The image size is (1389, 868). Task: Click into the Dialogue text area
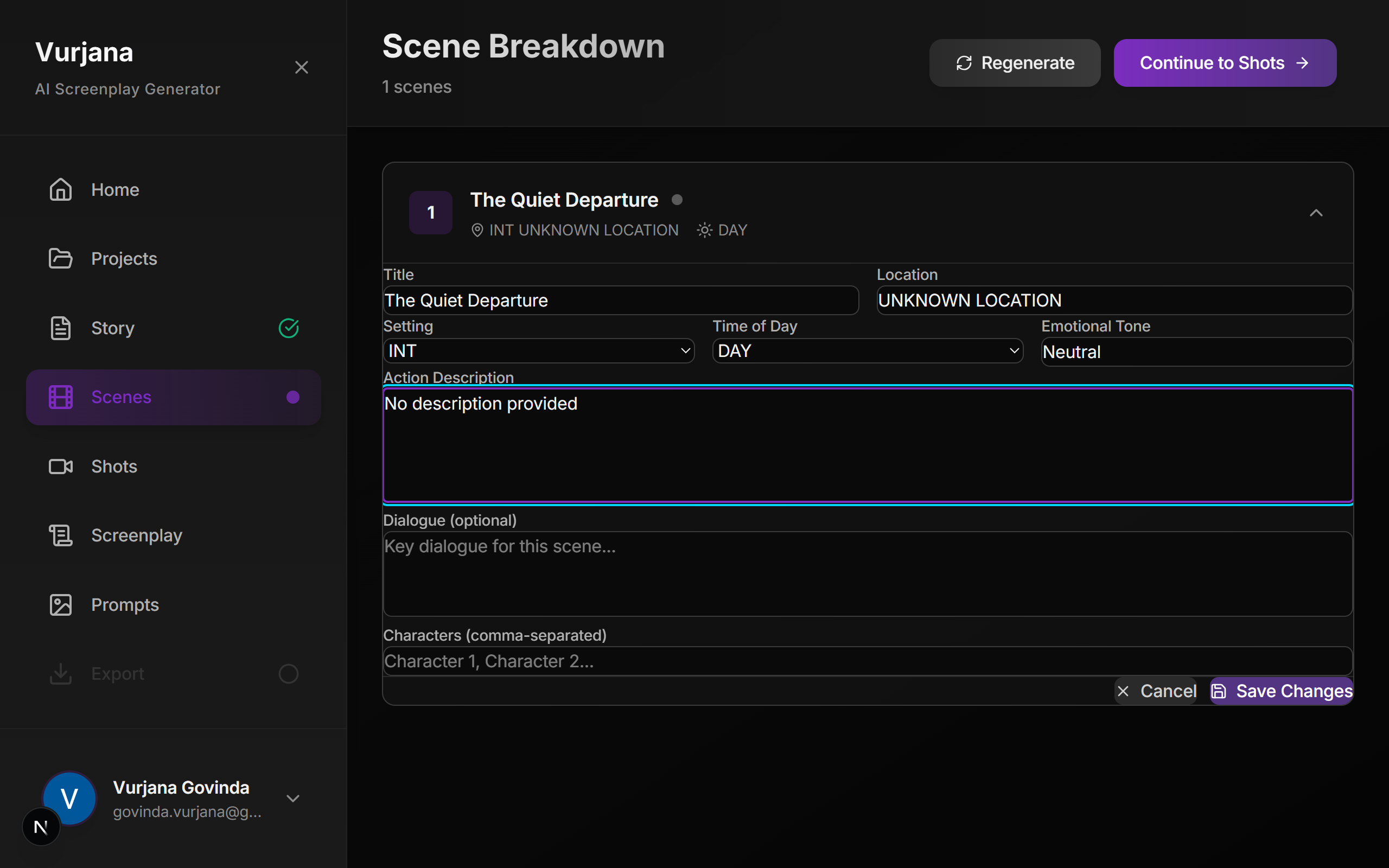click(x=867, y=574)
